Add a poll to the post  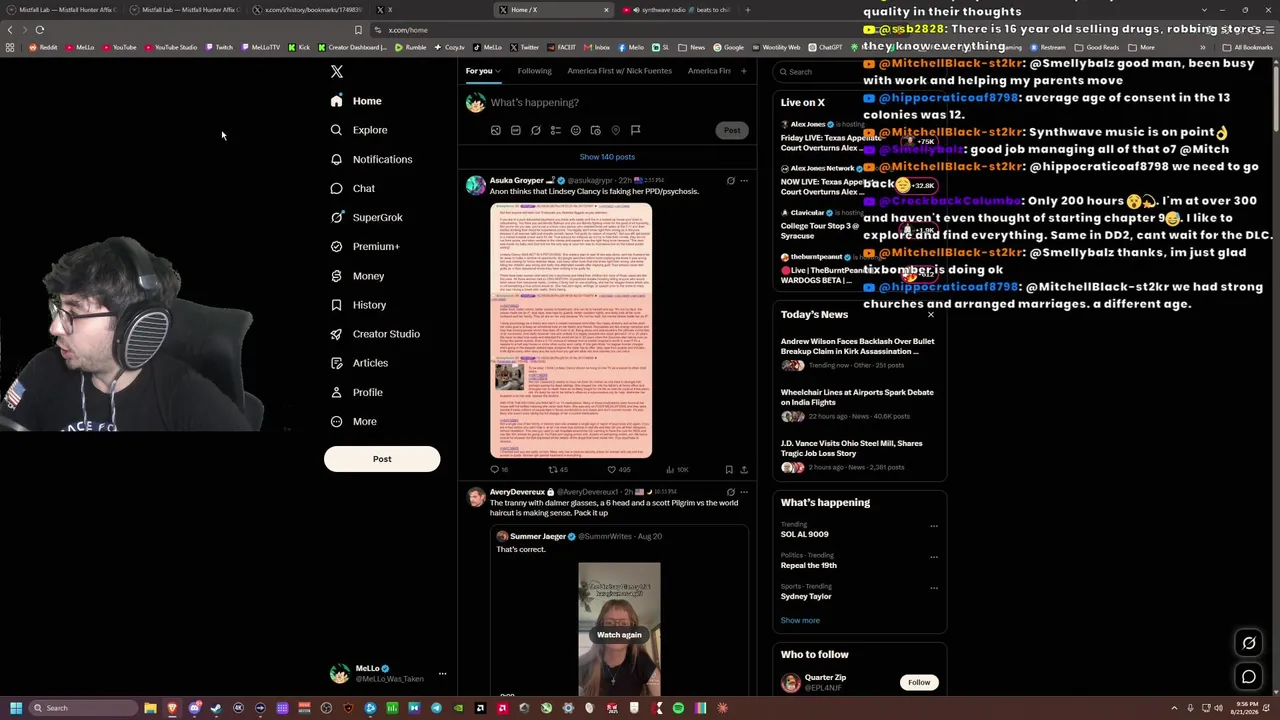(556, 130)
